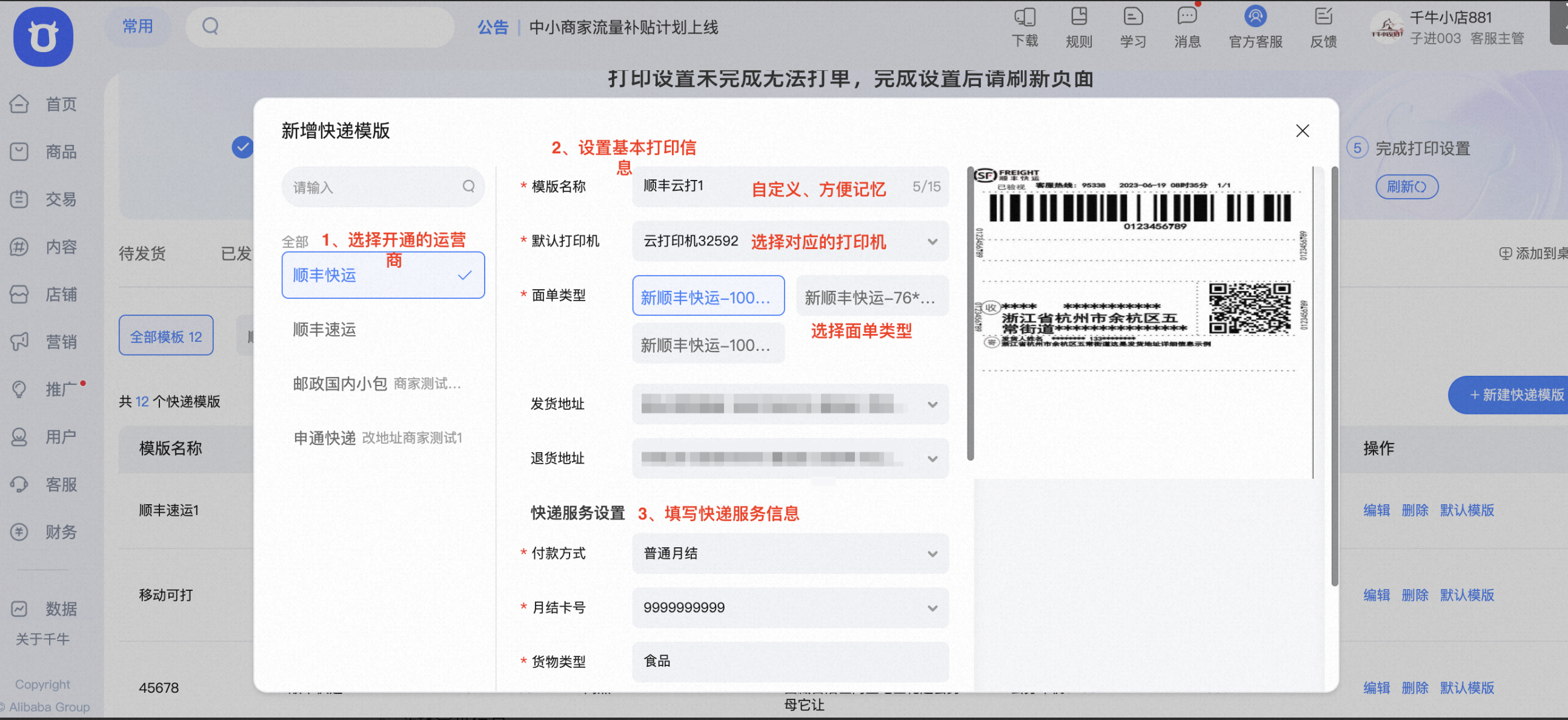
Task: Close the 新增快递模版 dialog
Action: (1302, 130)
